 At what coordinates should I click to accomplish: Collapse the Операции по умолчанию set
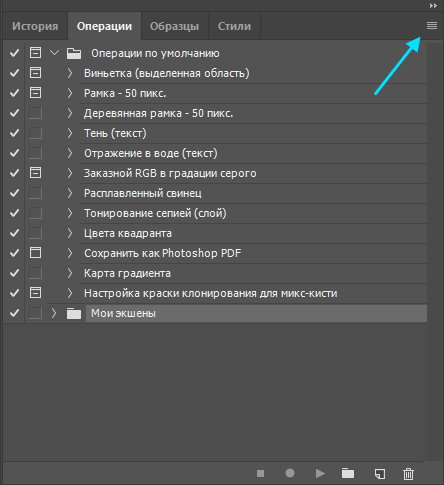click(54, 53)
